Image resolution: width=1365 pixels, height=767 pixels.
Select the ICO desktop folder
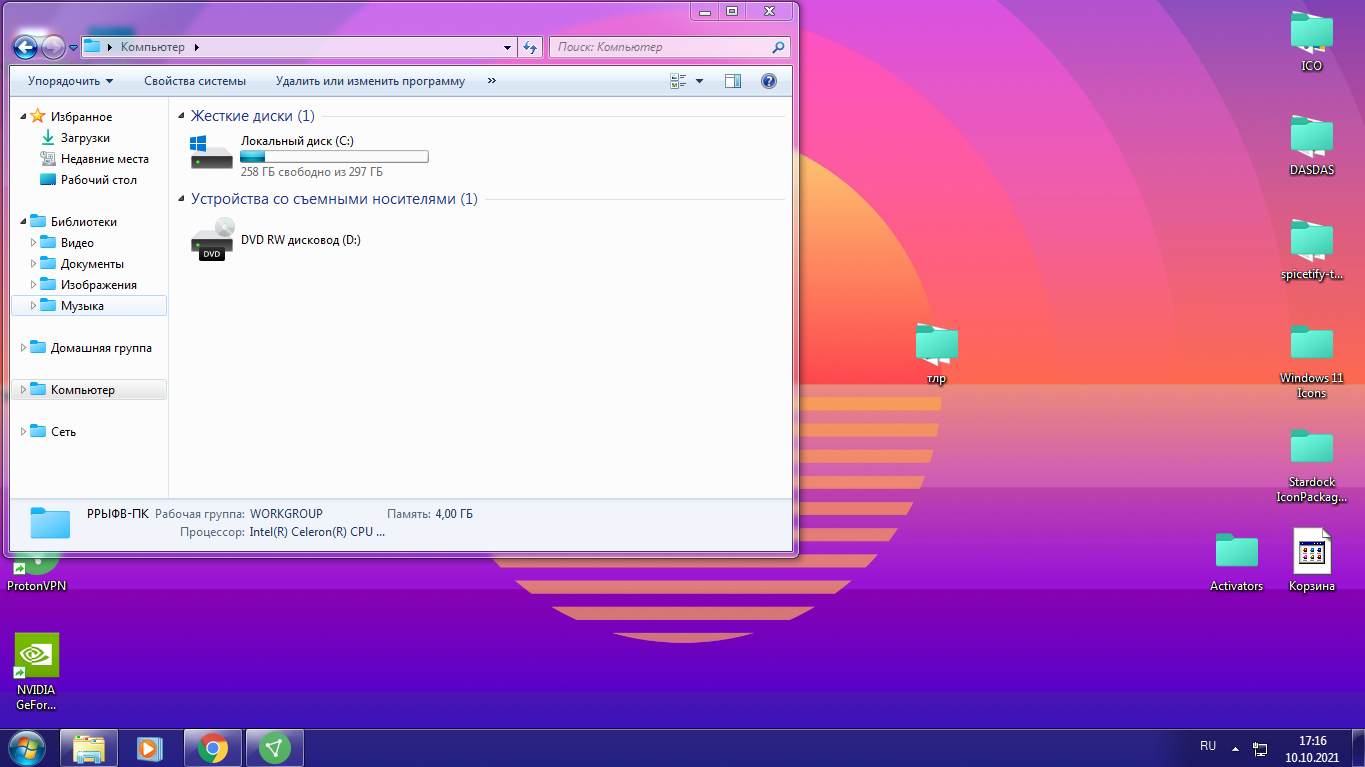coord(1311,42)
